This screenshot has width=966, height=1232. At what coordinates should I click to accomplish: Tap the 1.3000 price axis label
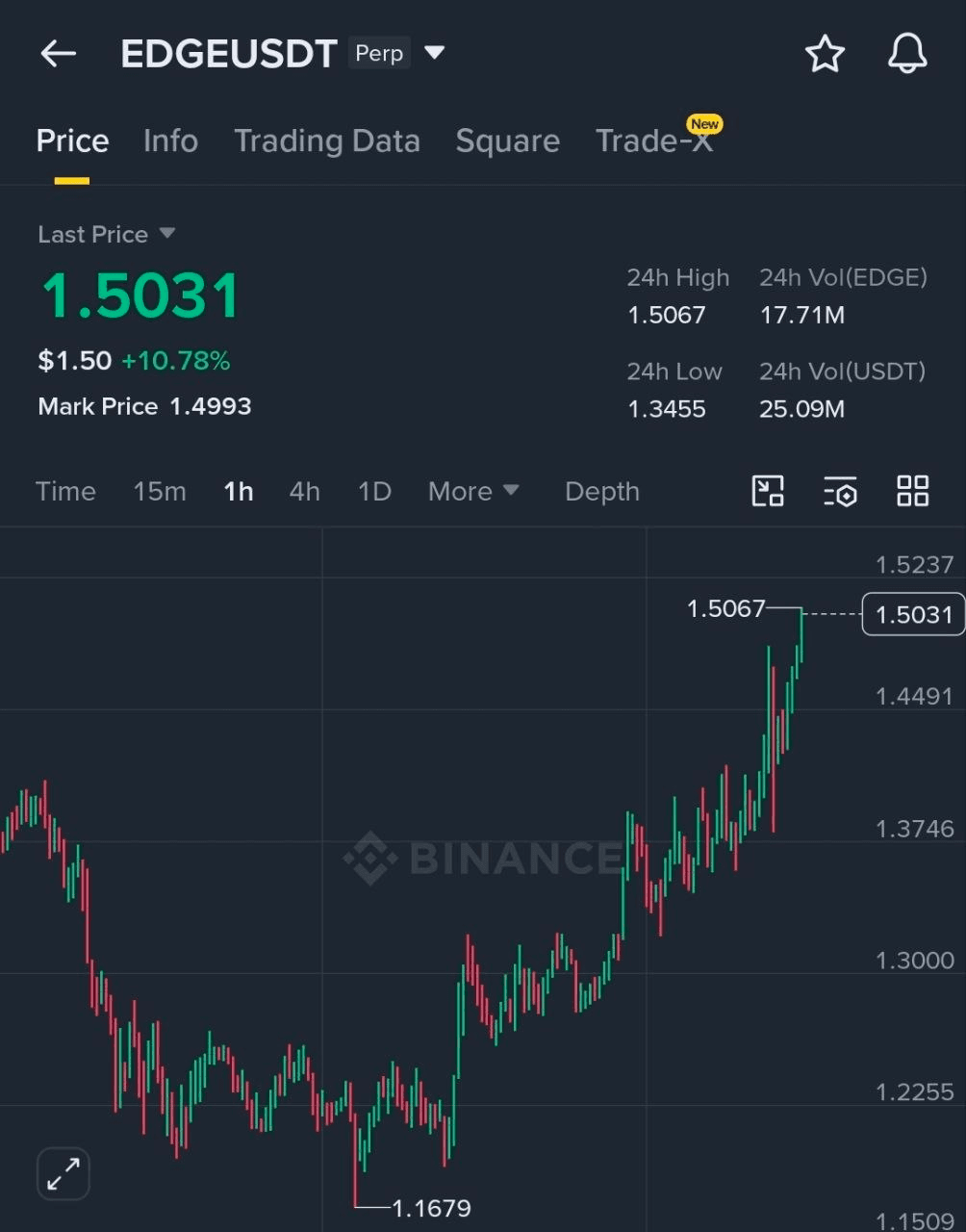(914, 961)
